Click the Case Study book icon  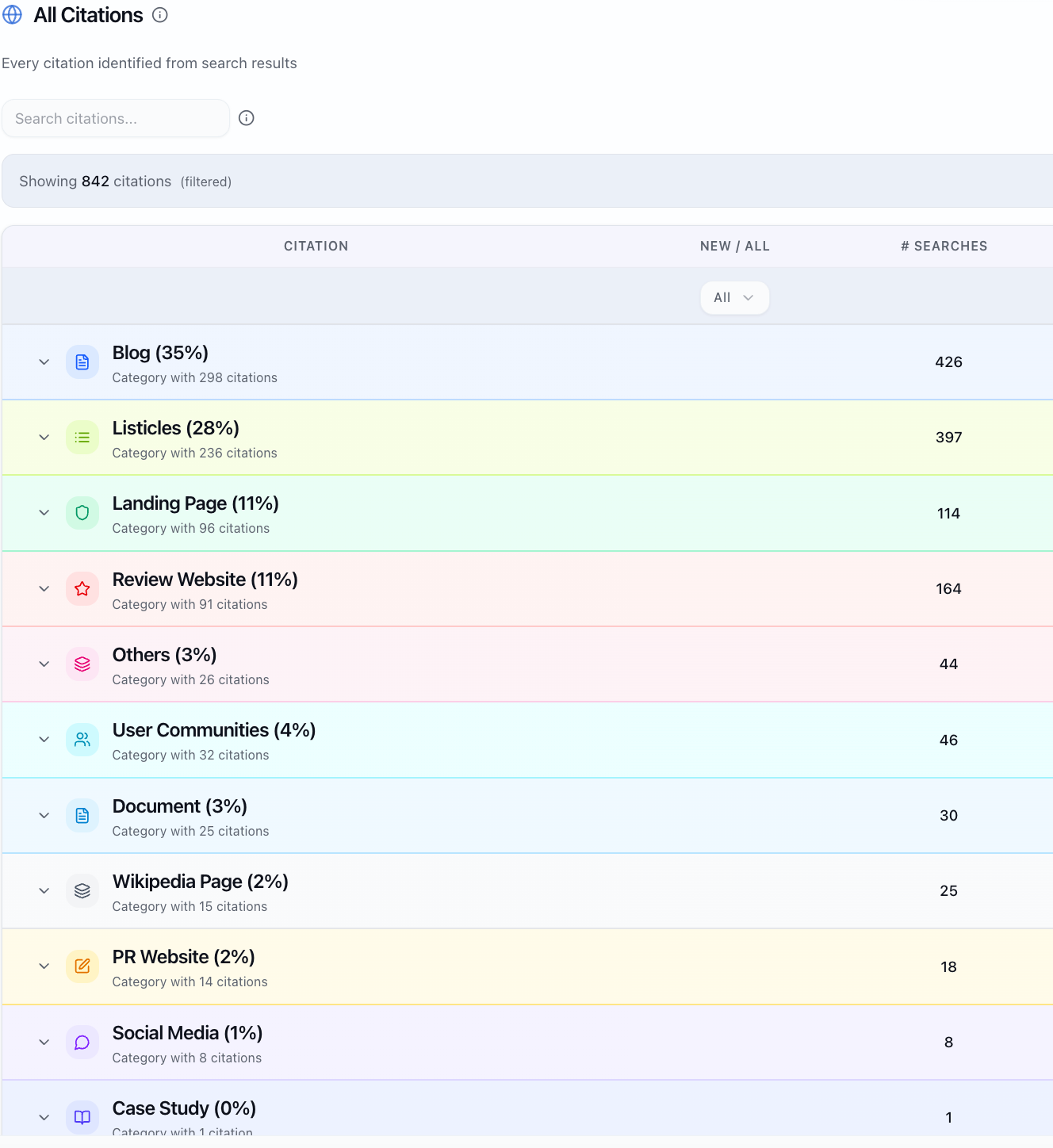82,1117
